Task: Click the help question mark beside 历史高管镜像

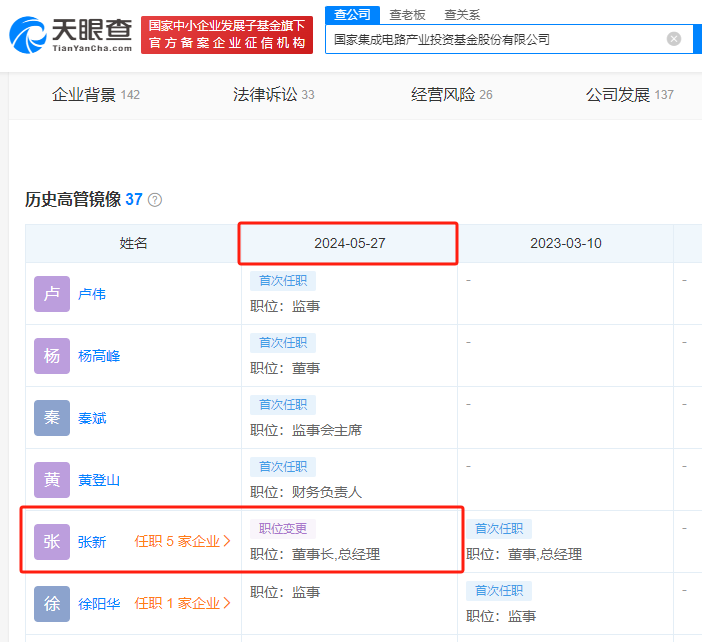Action: pos(155,200)
